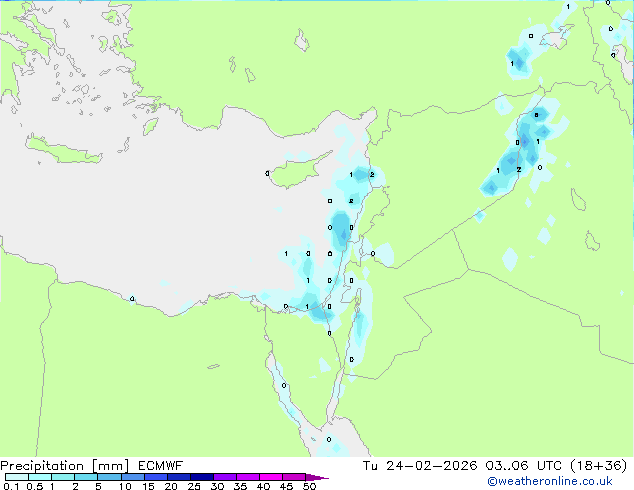Click the '(18+36)' forecast run text

click(x=598, y=466)
